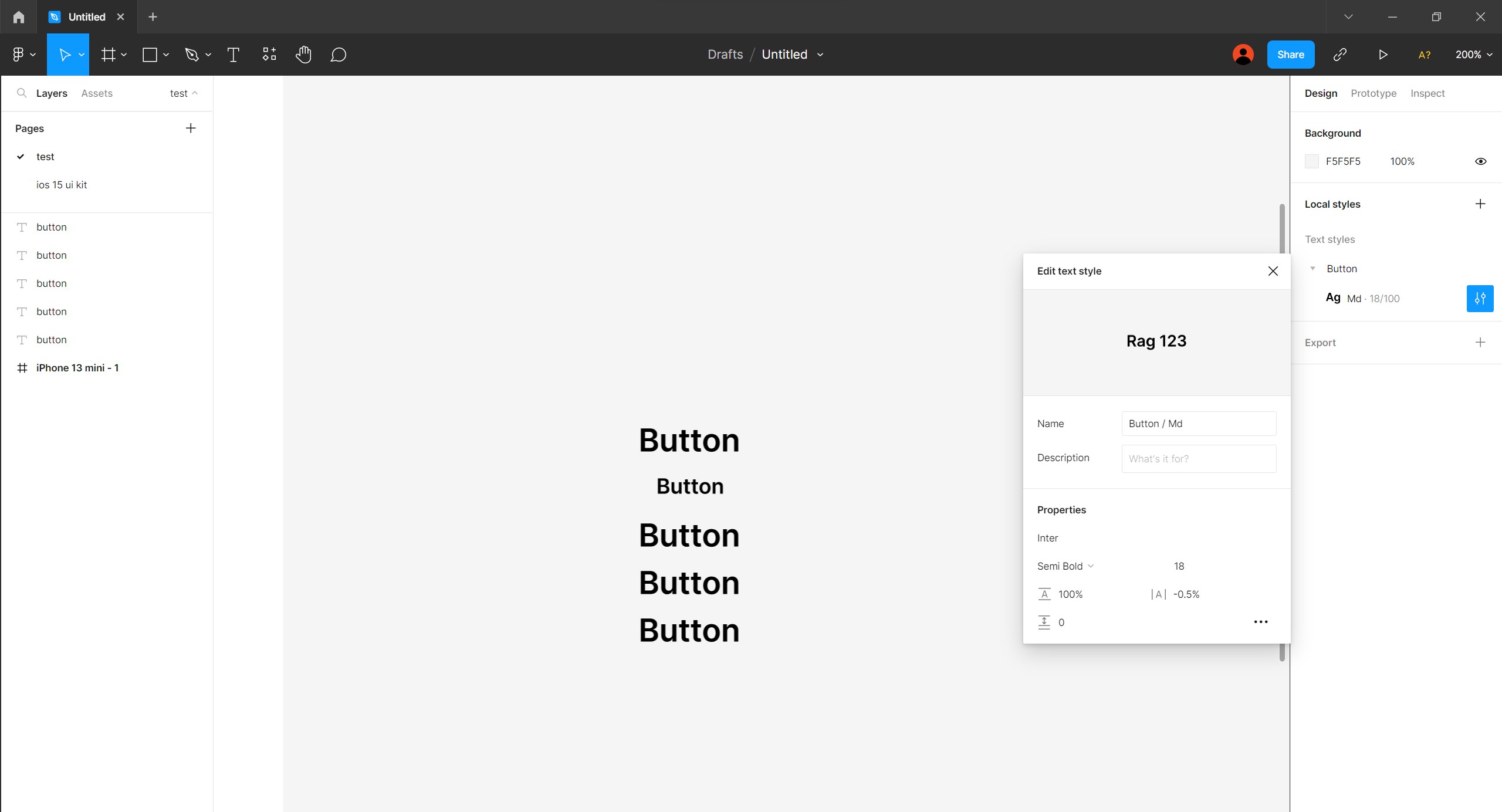Click the F5F5F5 background color swatch
The width and height of the screenshot is (1502, 812).
tap(1312, 161)
